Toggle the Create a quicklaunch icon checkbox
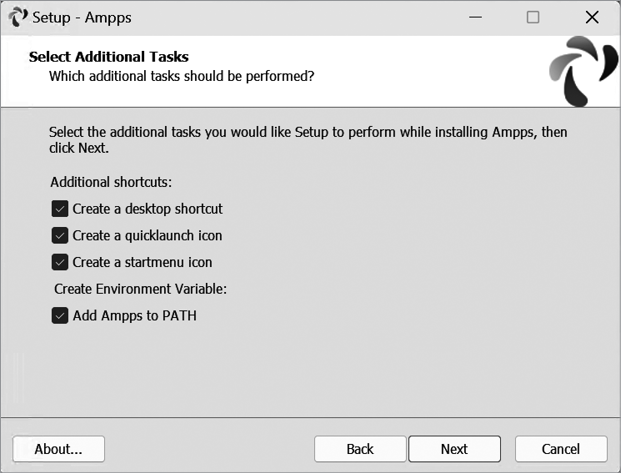The width and height of the screenshot is (621, 473). click(60, 236)
